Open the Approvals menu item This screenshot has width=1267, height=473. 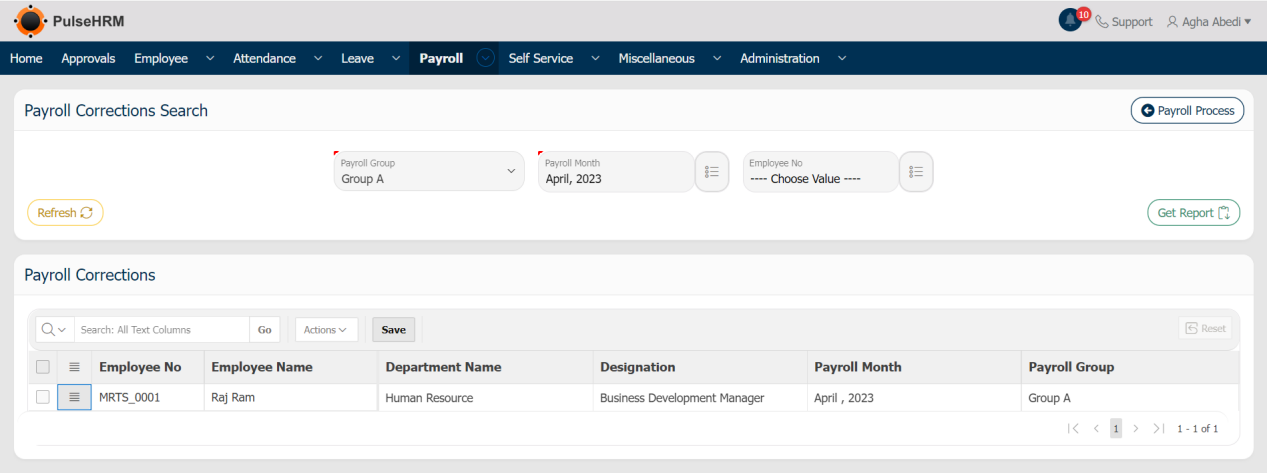click(x=88, y=58)
